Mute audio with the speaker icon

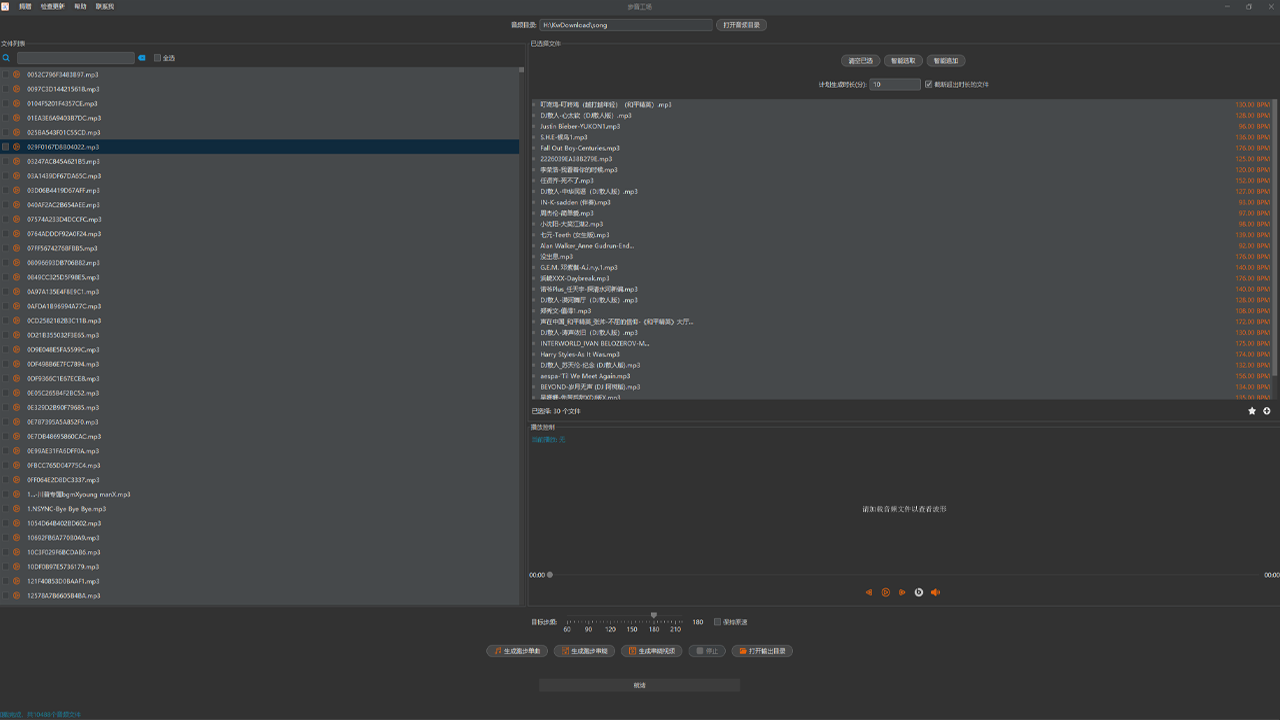coord(936,592)
